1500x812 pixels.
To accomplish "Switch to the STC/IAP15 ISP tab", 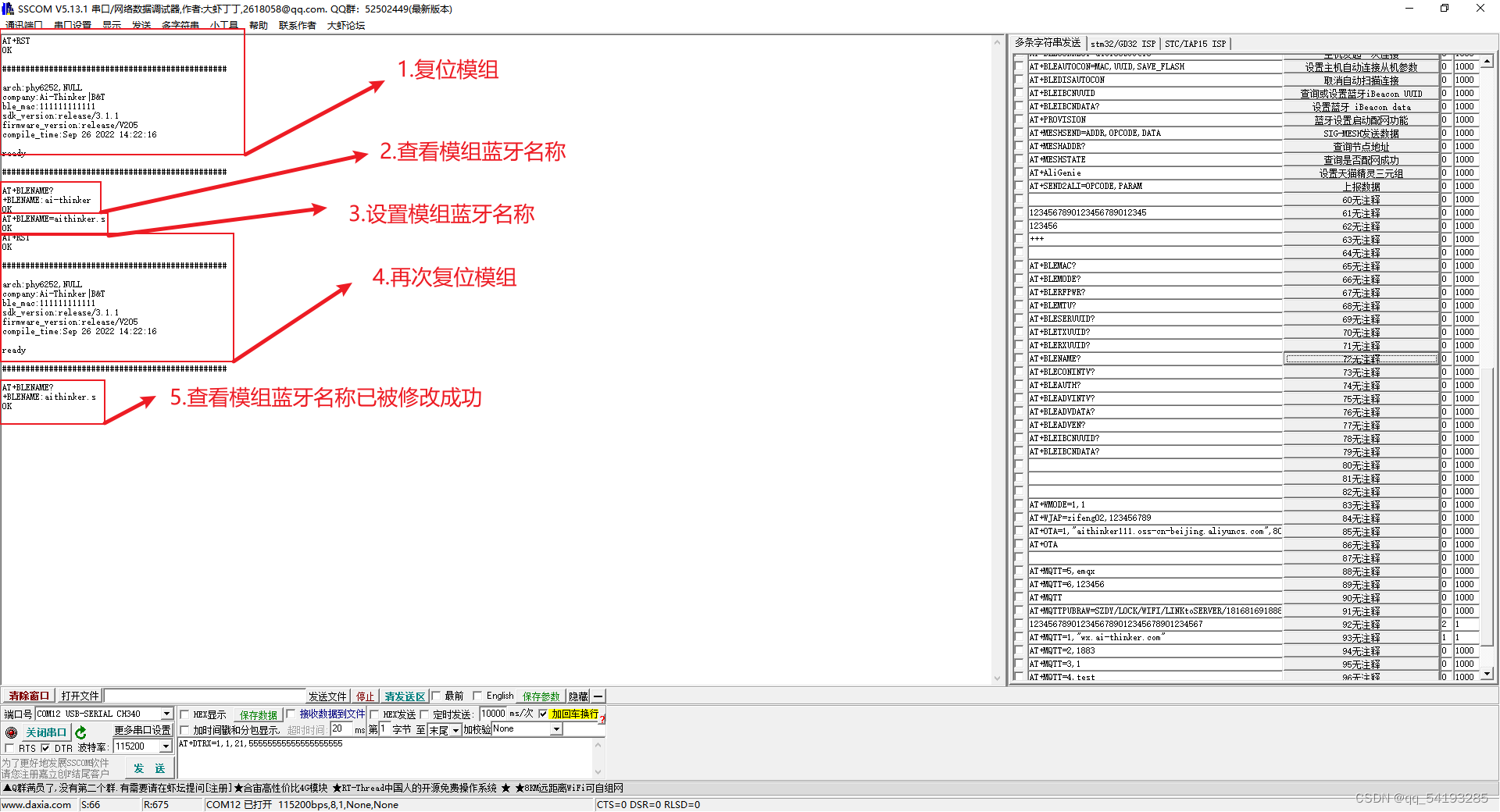I will [x=1195, y=44].
